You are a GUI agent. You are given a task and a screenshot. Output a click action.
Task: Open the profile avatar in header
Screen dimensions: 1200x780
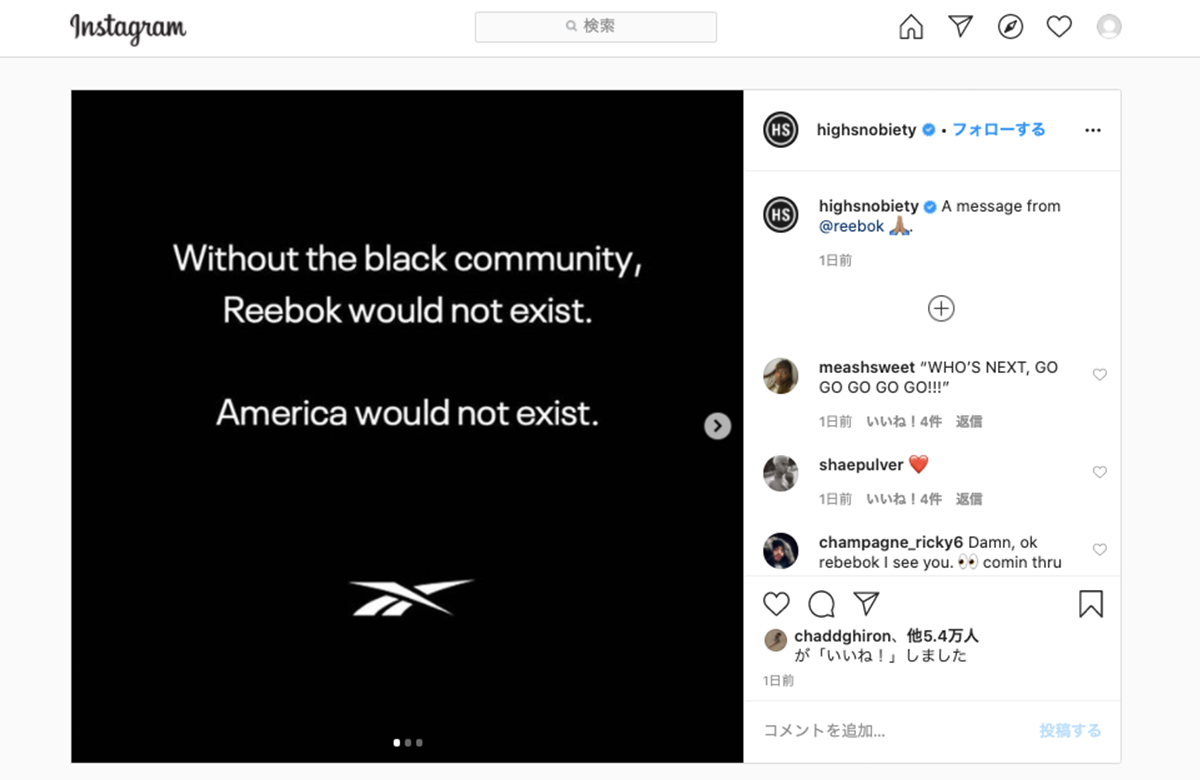coord(1109,27)
